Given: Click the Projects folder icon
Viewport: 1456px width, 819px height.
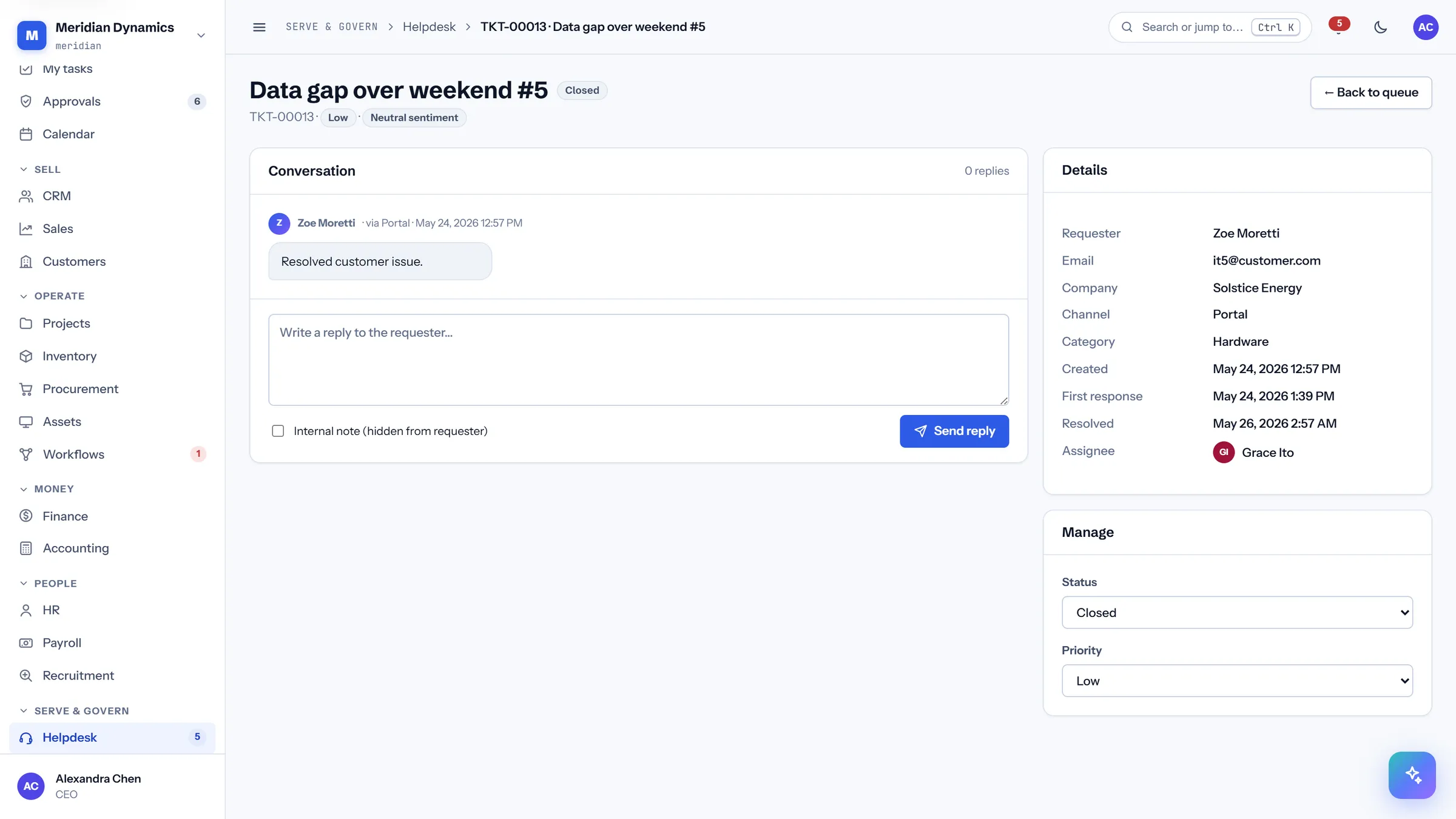Looking at the screenshot, I should 26,323.
